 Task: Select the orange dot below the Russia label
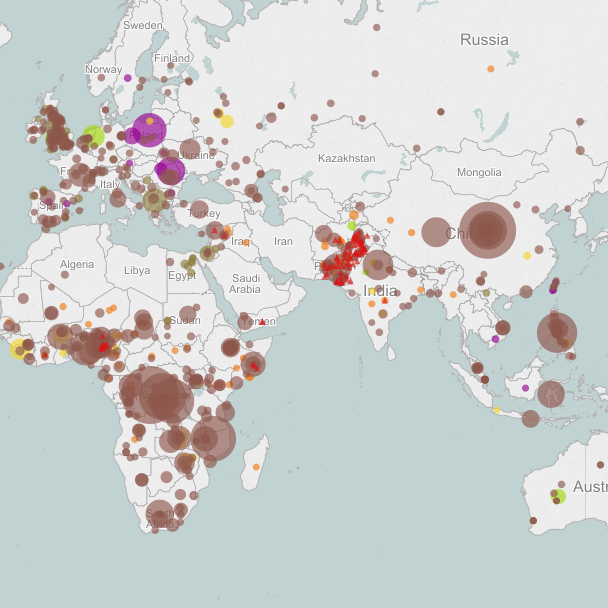tap(491, 69)
